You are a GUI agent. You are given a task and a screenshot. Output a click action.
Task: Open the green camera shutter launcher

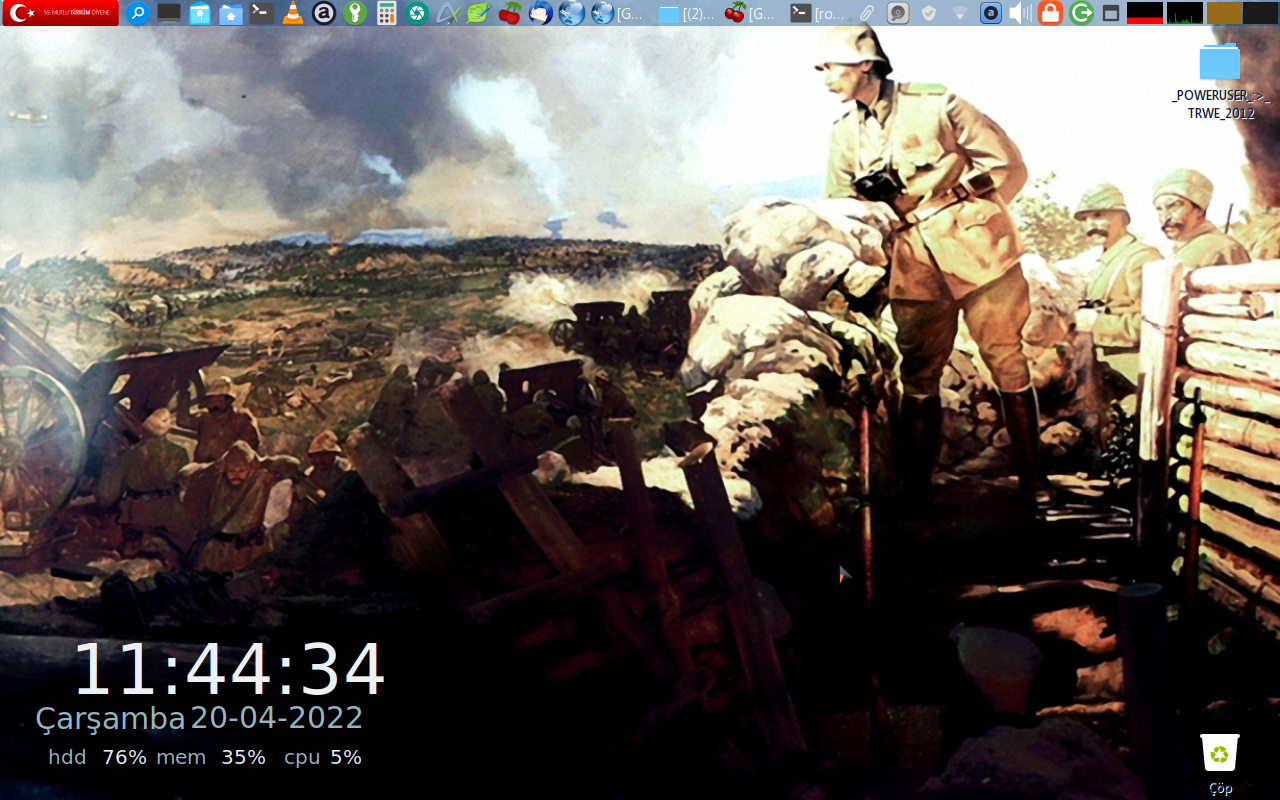[418, 13]
